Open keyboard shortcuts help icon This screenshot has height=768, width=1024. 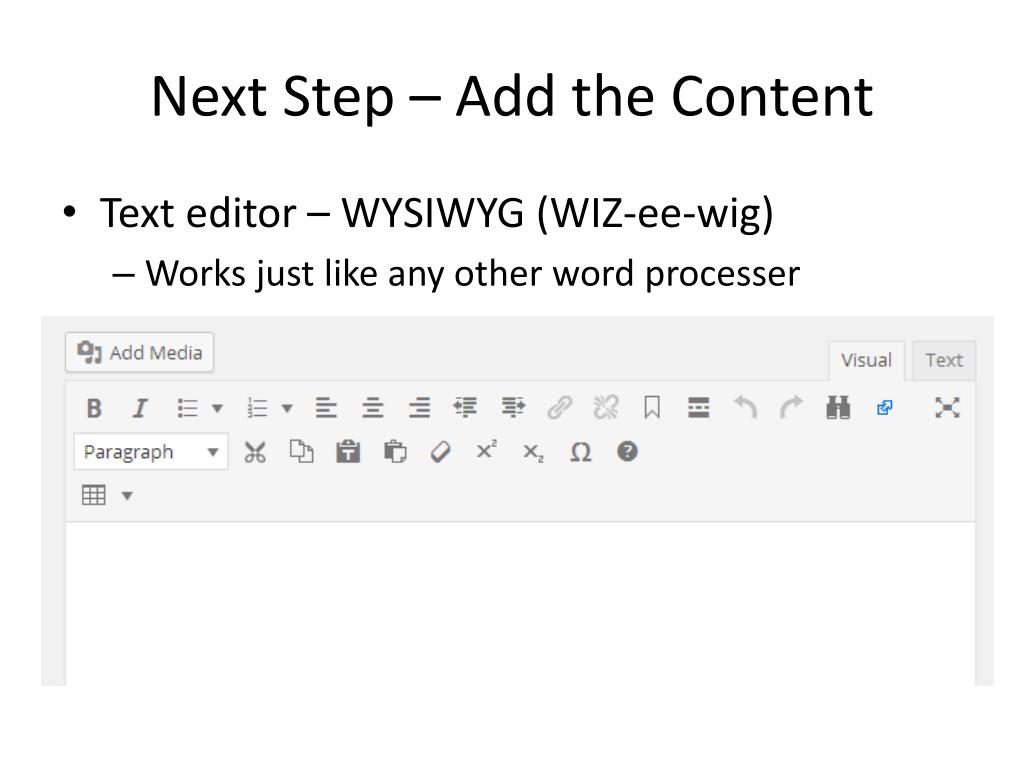[x=627, y=451]
